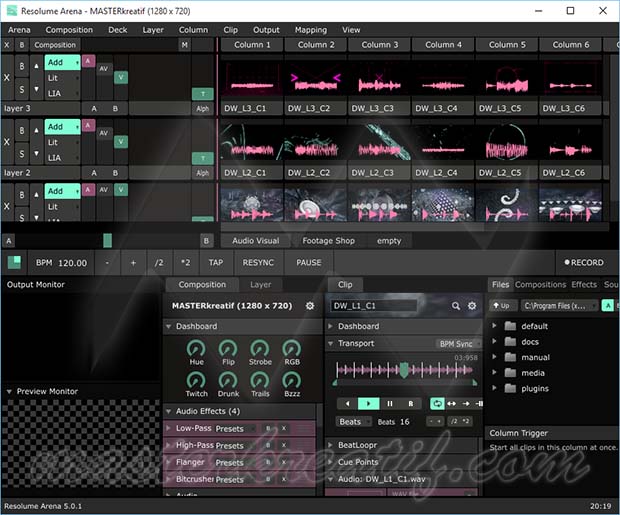Click the RESYNC button
Screen dimensions: 620x515
[x=258, y=263]
